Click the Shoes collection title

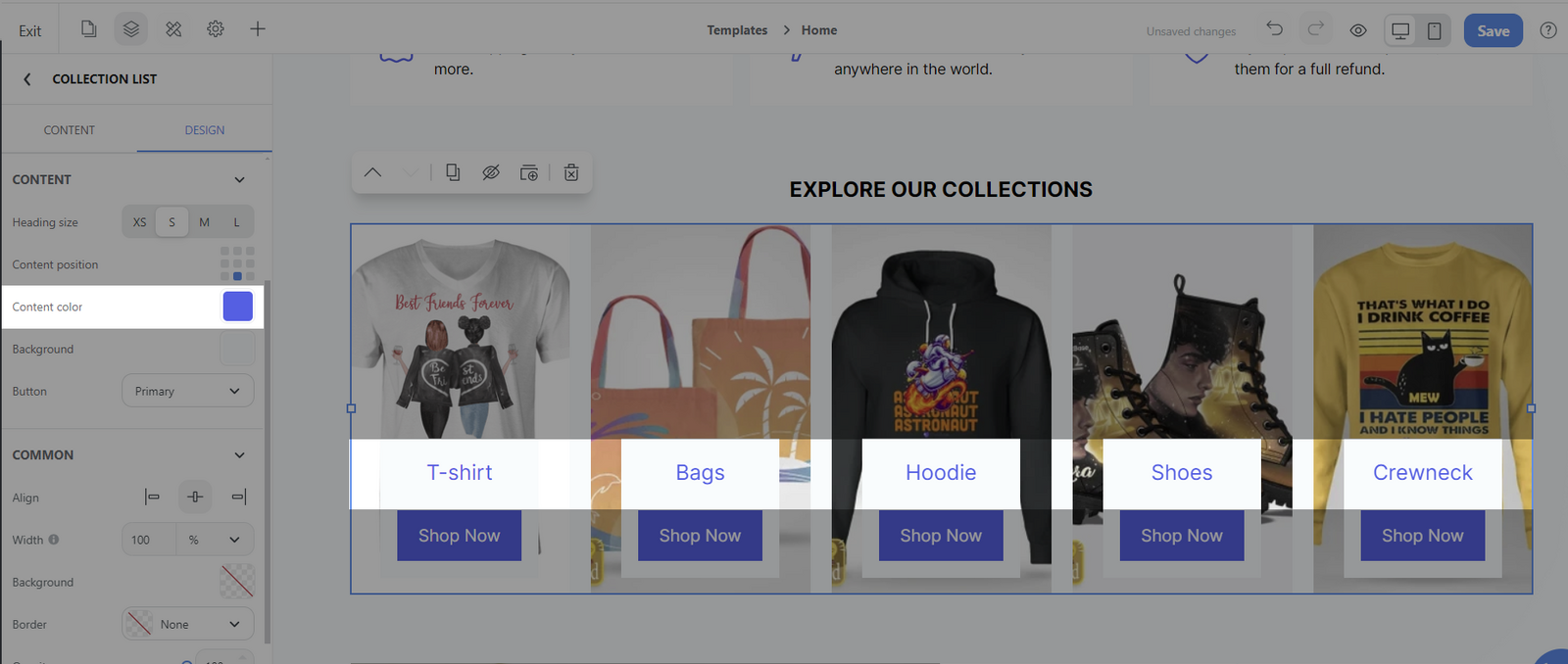[1182, 473]
